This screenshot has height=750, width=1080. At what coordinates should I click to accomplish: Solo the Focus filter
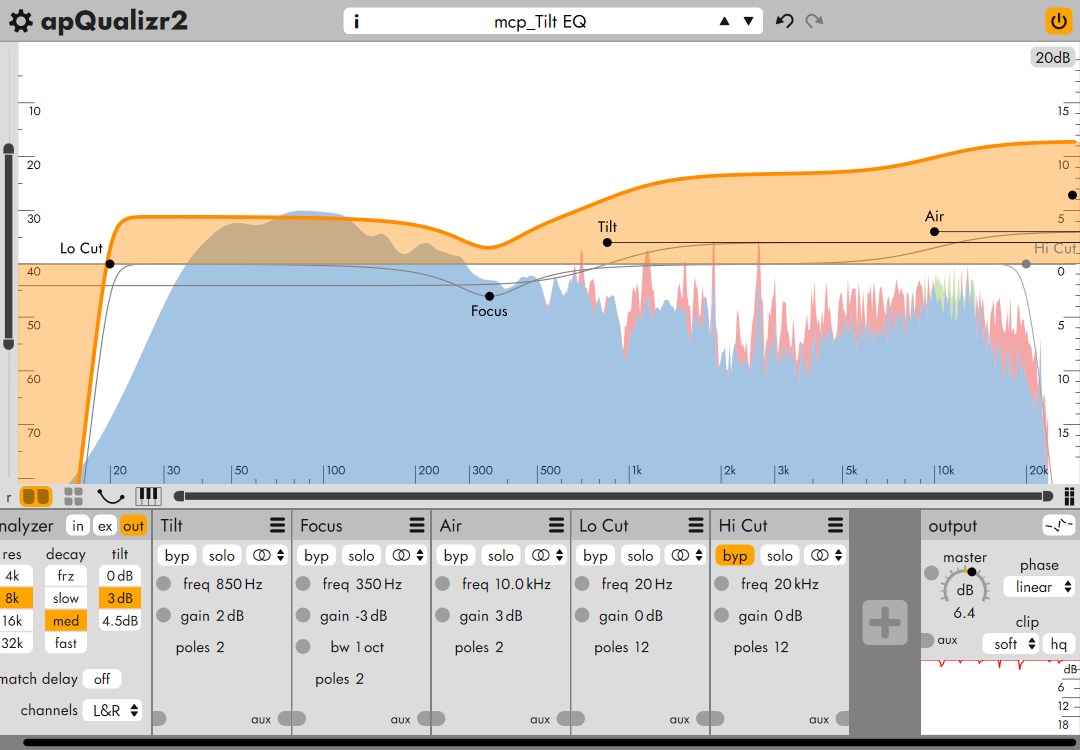point(361,556)
